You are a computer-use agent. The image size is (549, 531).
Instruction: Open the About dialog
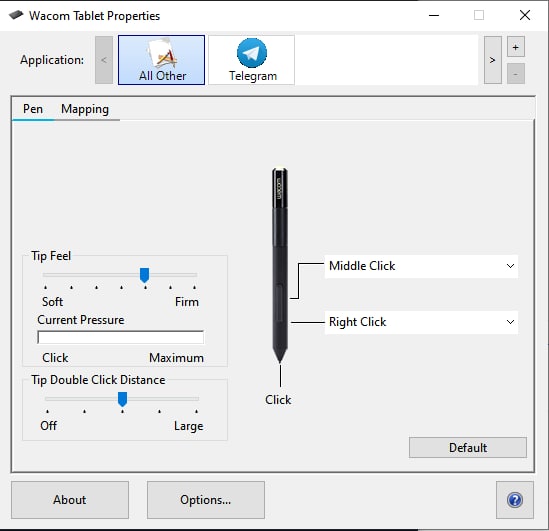(70, 499)
